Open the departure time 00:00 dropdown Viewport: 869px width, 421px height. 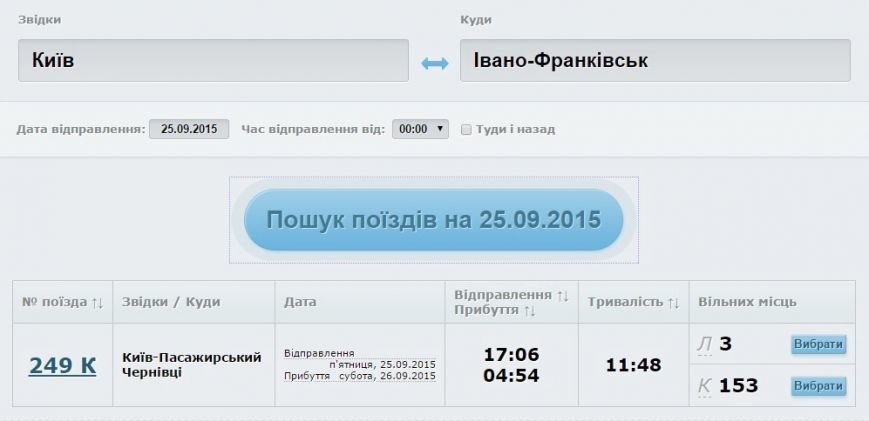pyautogui.click(x=420, y=129)
